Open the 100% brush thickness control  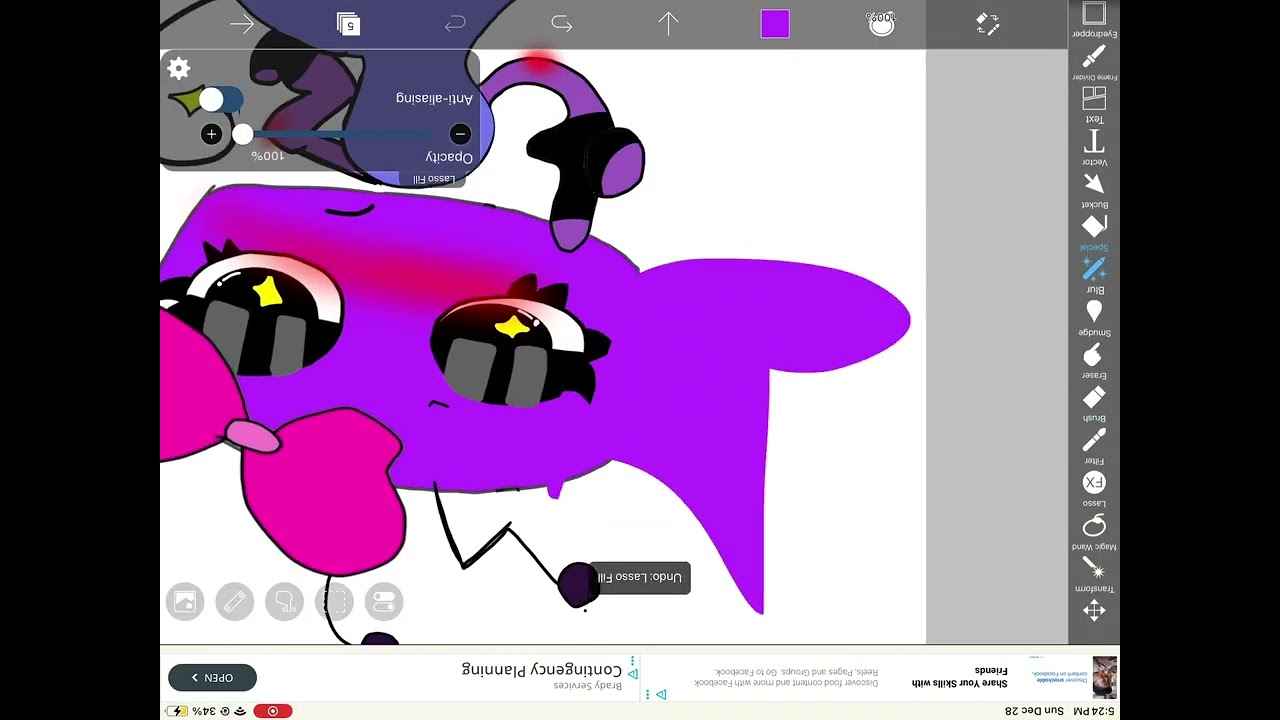pos(881,24)
